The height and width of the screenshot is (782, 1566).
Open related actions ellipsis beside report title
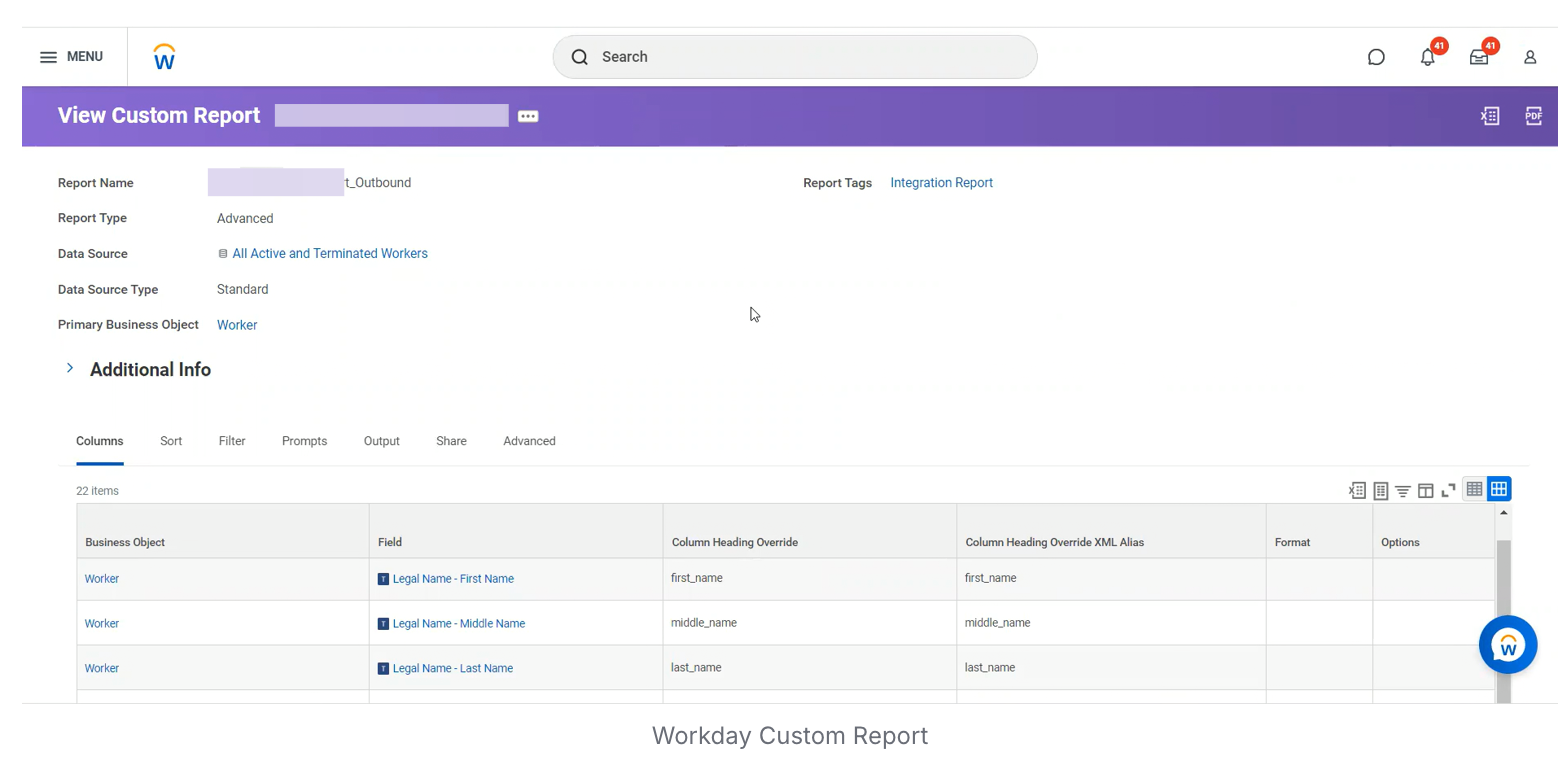click(x=528, y=116)
